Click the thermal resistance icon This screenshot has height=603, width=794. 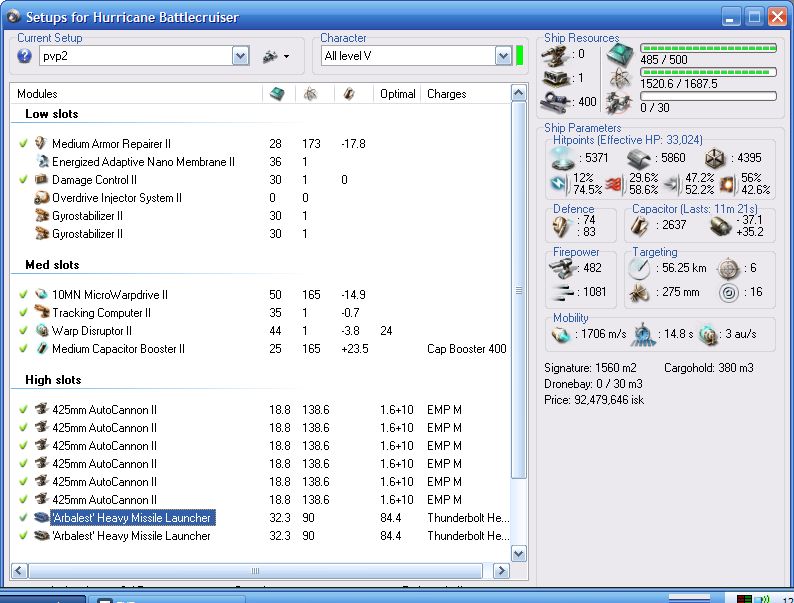point(615,184)
